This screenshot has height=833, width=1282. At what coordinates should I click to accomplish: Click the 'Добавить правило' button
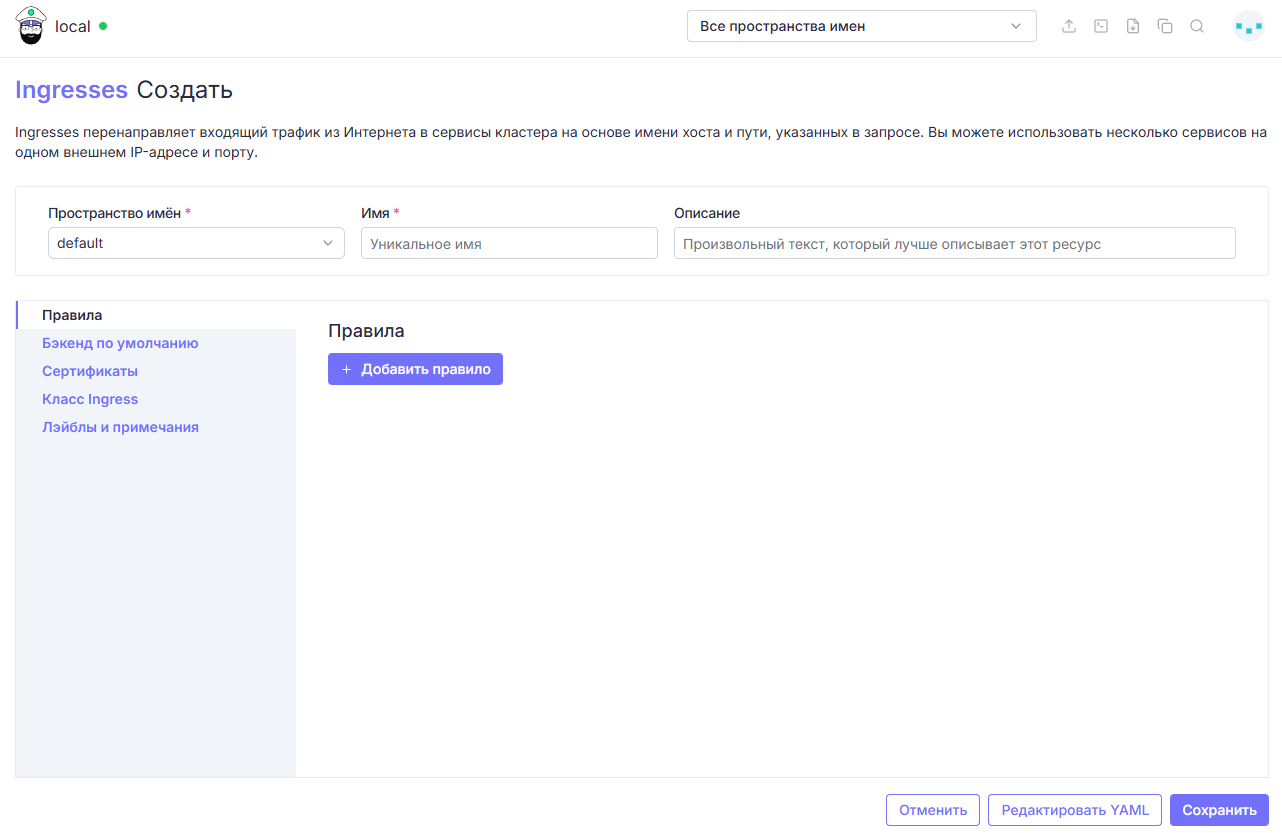pos(415,369)
